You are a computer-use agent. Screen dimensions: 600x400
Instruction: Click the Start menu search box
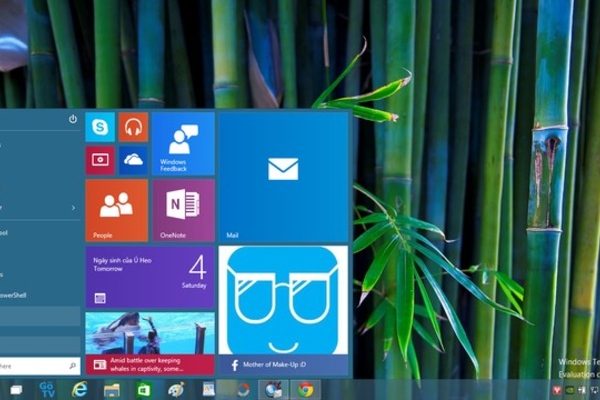(40, 366)
